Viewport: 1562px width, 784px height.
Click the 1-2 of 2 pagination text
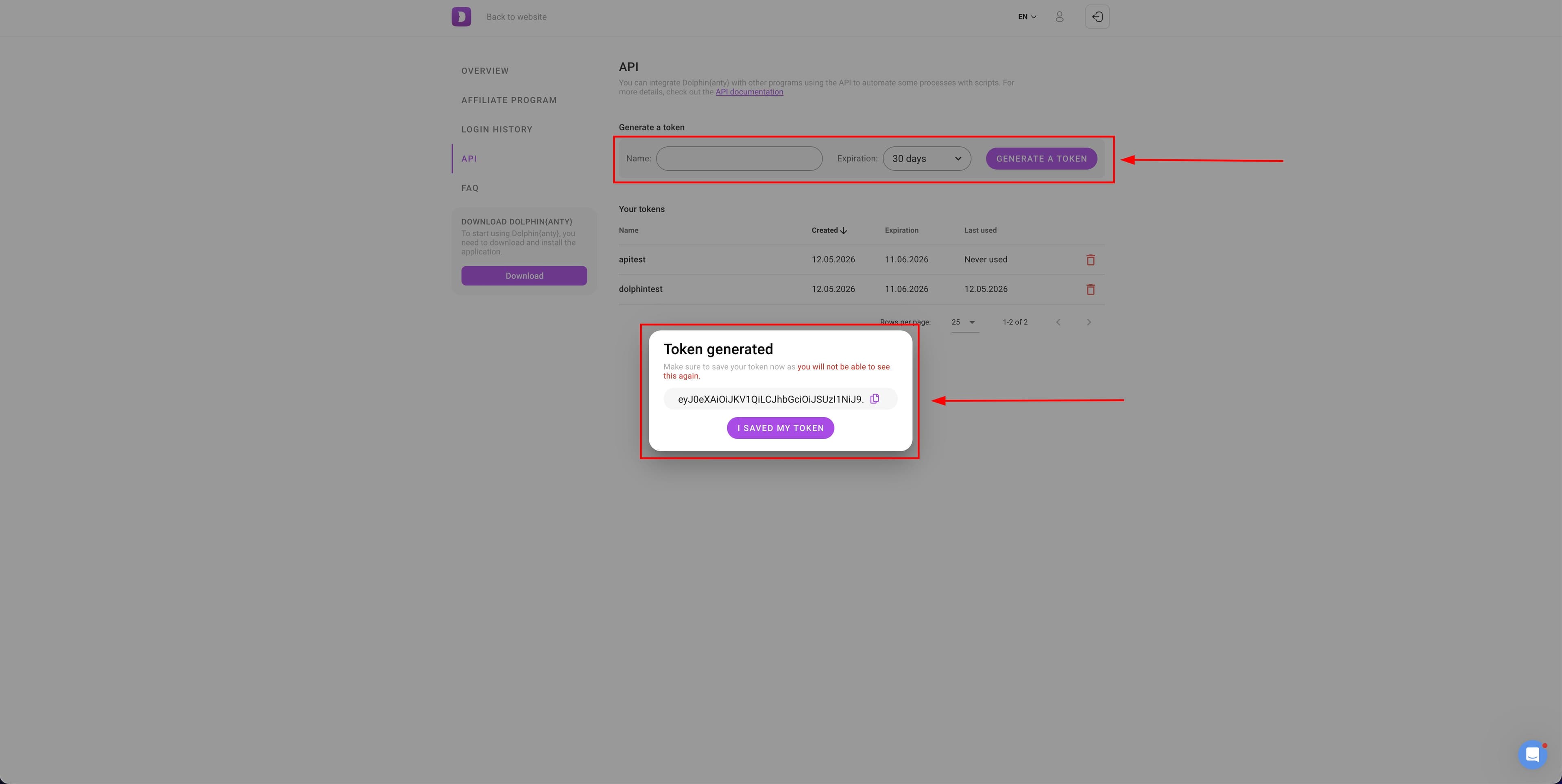coord(1014,322)
